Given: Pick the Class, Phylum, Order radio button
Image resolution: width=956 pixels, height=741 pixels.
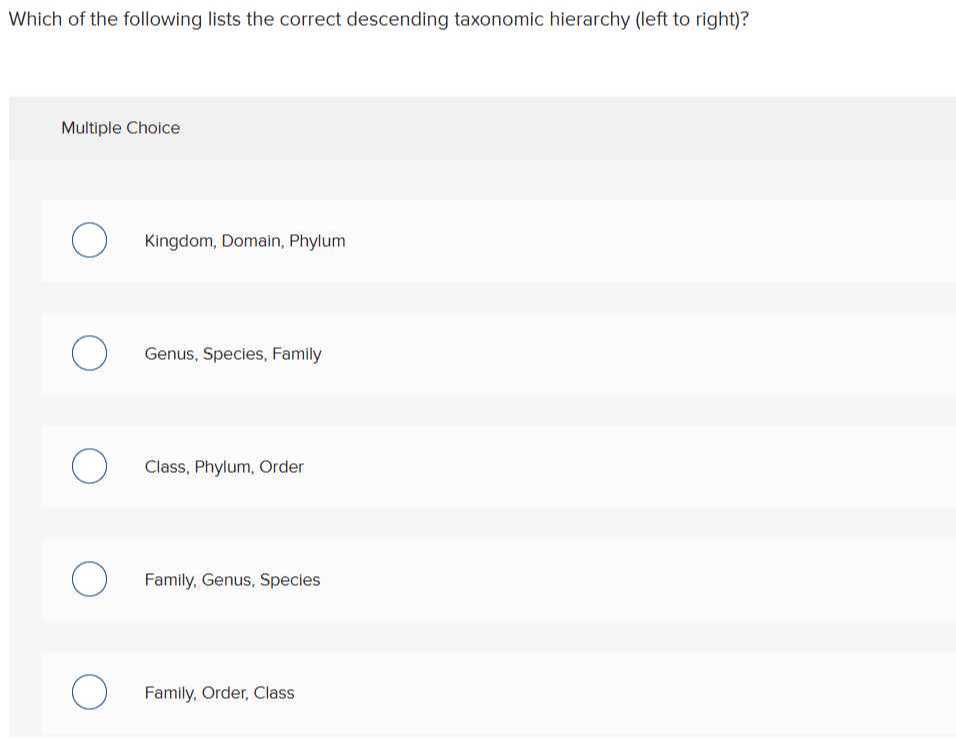Looking at the screenshot, I should [x=90, y=467].
